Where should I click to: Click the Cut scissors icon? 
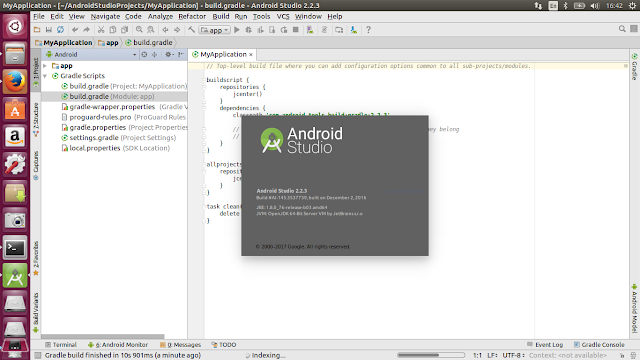[101, 30]
